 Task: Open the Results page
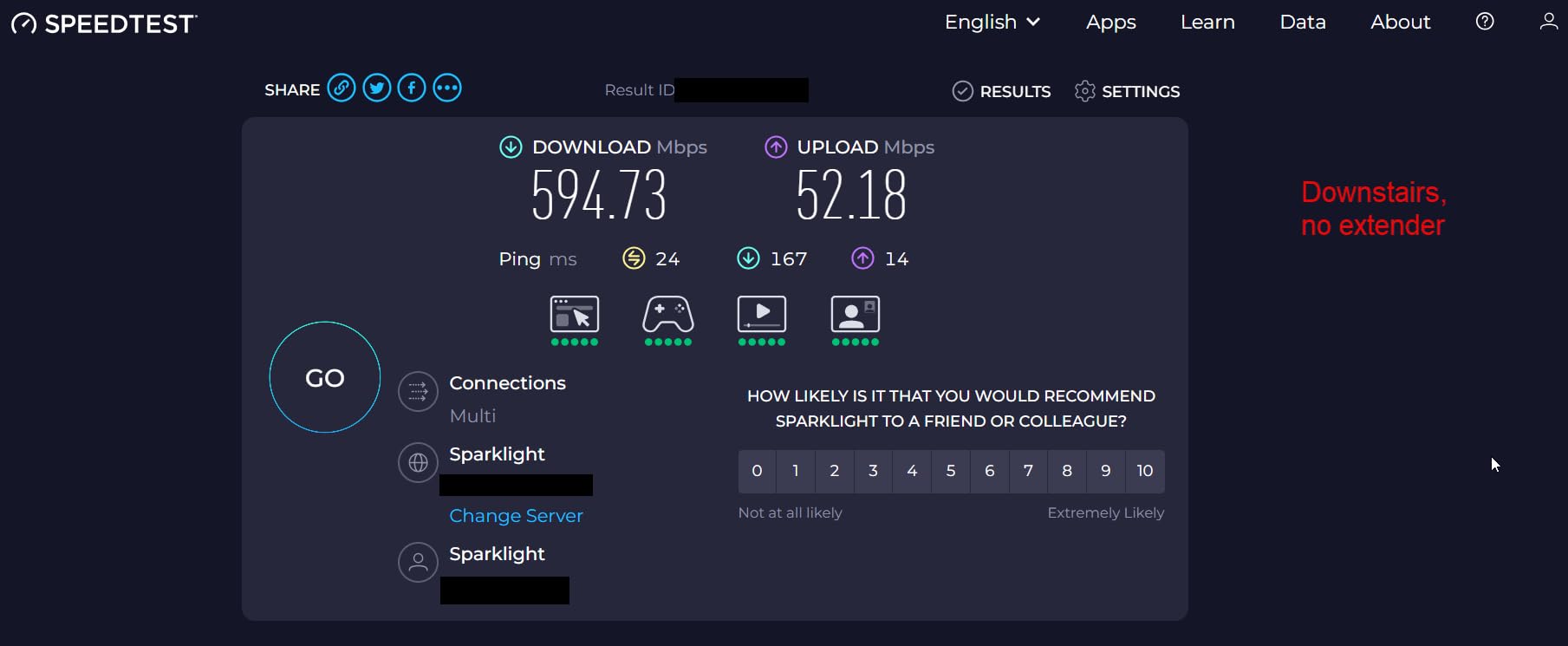1001,91
